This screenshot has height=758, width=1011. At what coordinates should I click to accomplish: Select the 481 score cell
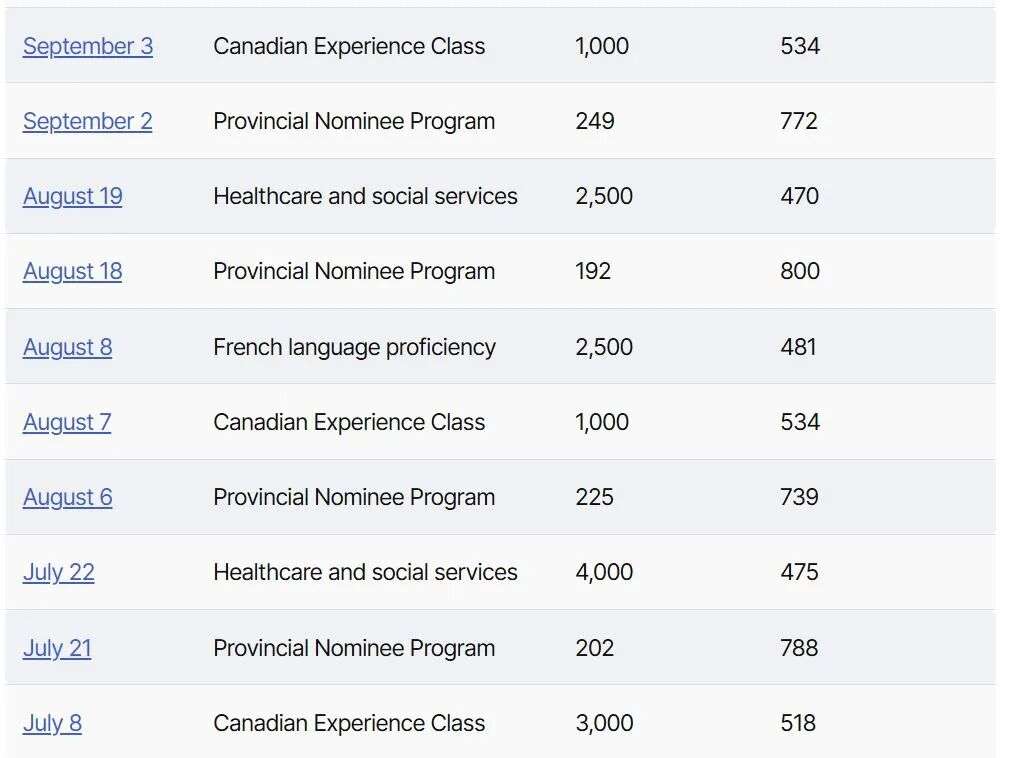pyautogui.click(x=798, y=347)
